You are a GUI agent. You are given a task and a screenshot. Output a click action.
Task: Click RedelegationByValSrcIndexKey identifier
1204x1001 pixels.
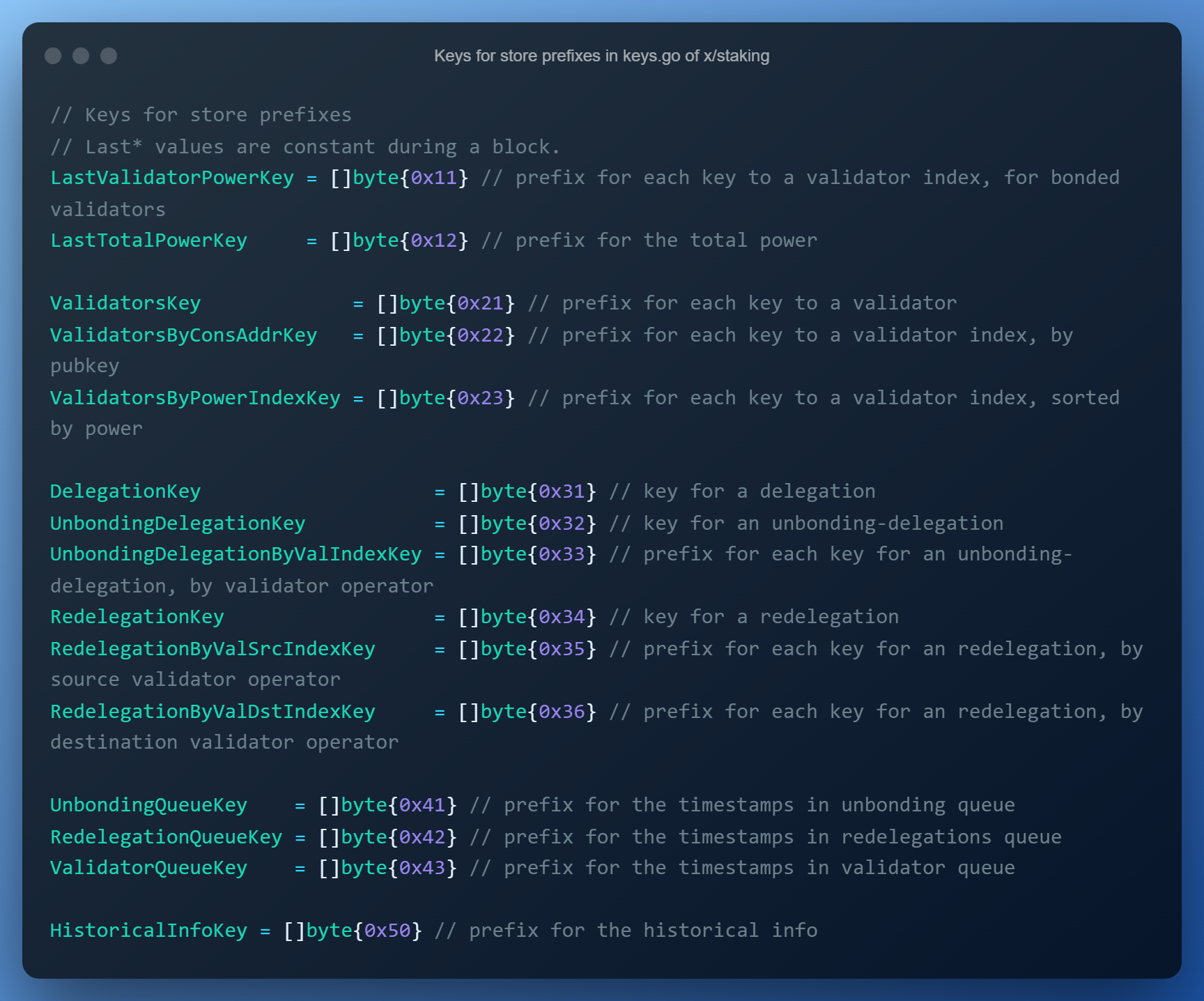(x=213, y=649)
